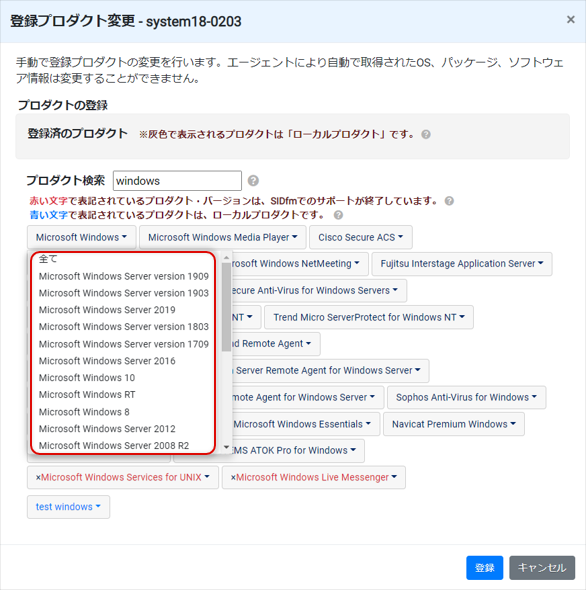Select Microsoft Windows Server version 1903
This screenshot has height=590, width=586.
tap(123, 293)
